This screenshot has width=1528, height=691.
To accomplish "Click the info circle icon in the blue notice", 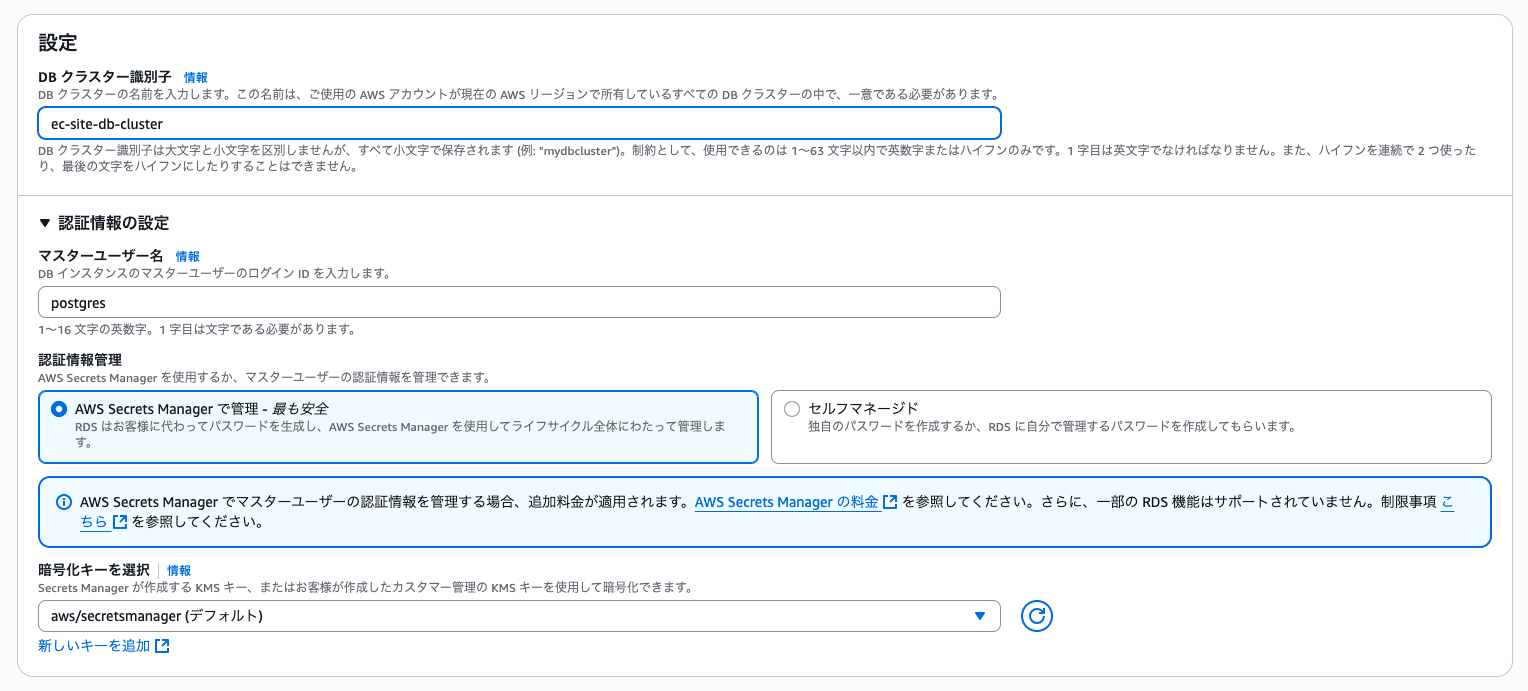I will (63, 502).
